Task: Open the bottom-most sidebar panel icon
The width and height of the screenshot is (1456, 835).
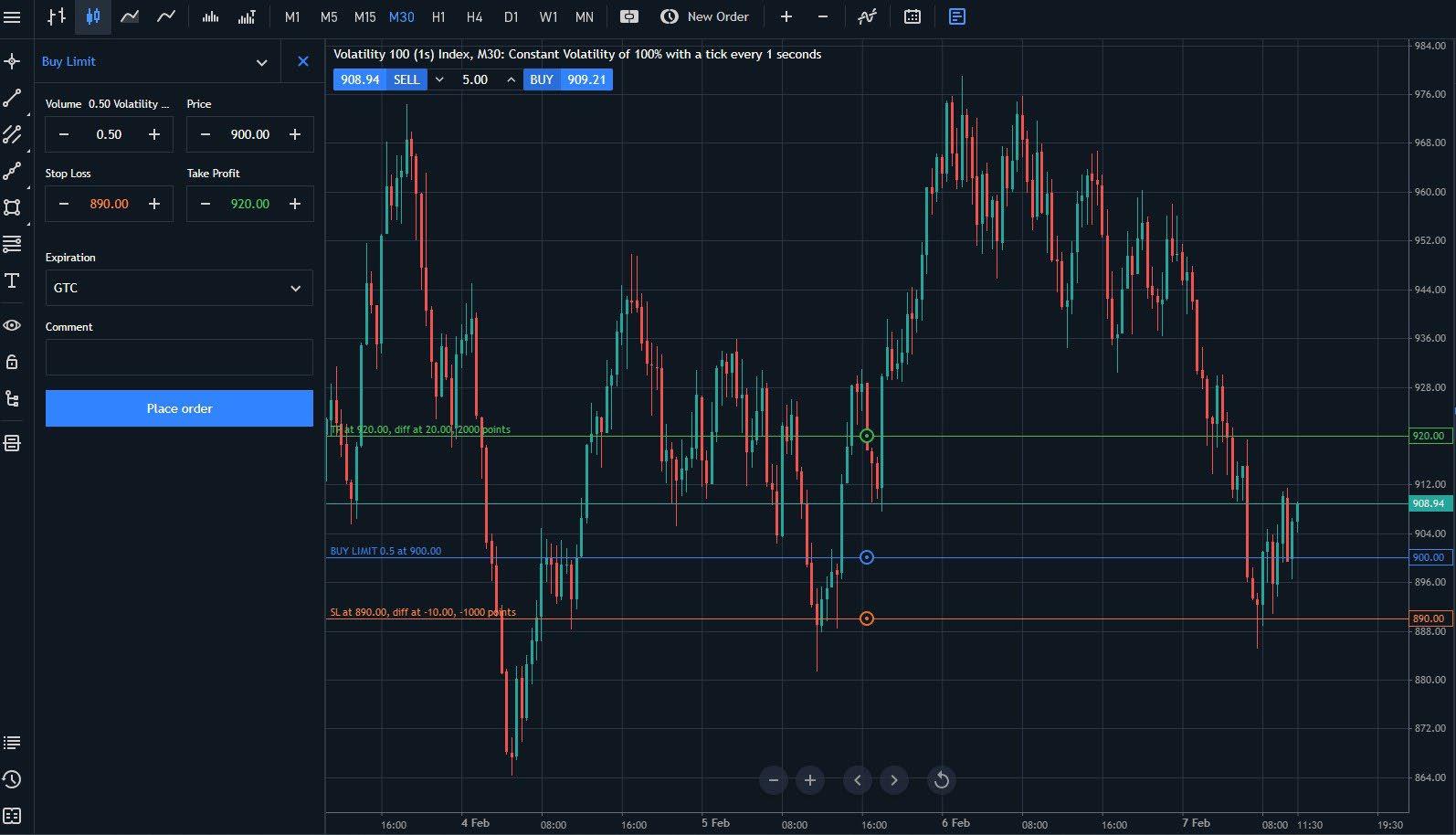Action: click(x=12, y=816)
